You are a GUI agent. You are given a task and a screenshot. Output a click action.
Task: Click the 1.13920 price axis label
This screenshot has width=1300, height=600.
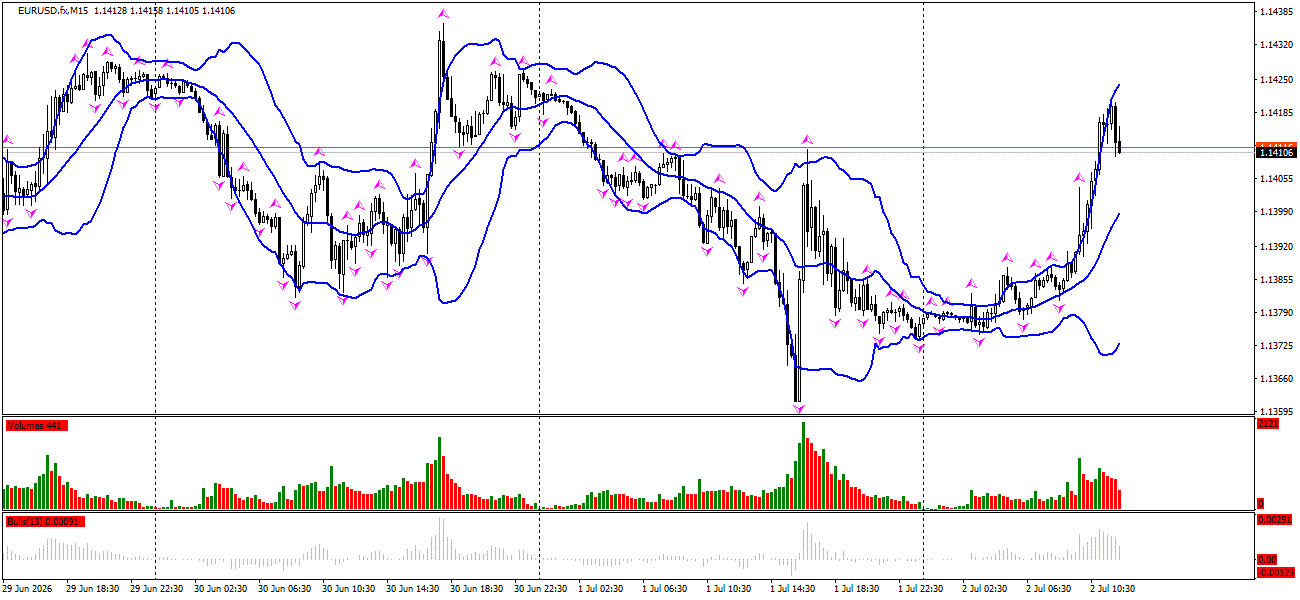coord(1276,246)
